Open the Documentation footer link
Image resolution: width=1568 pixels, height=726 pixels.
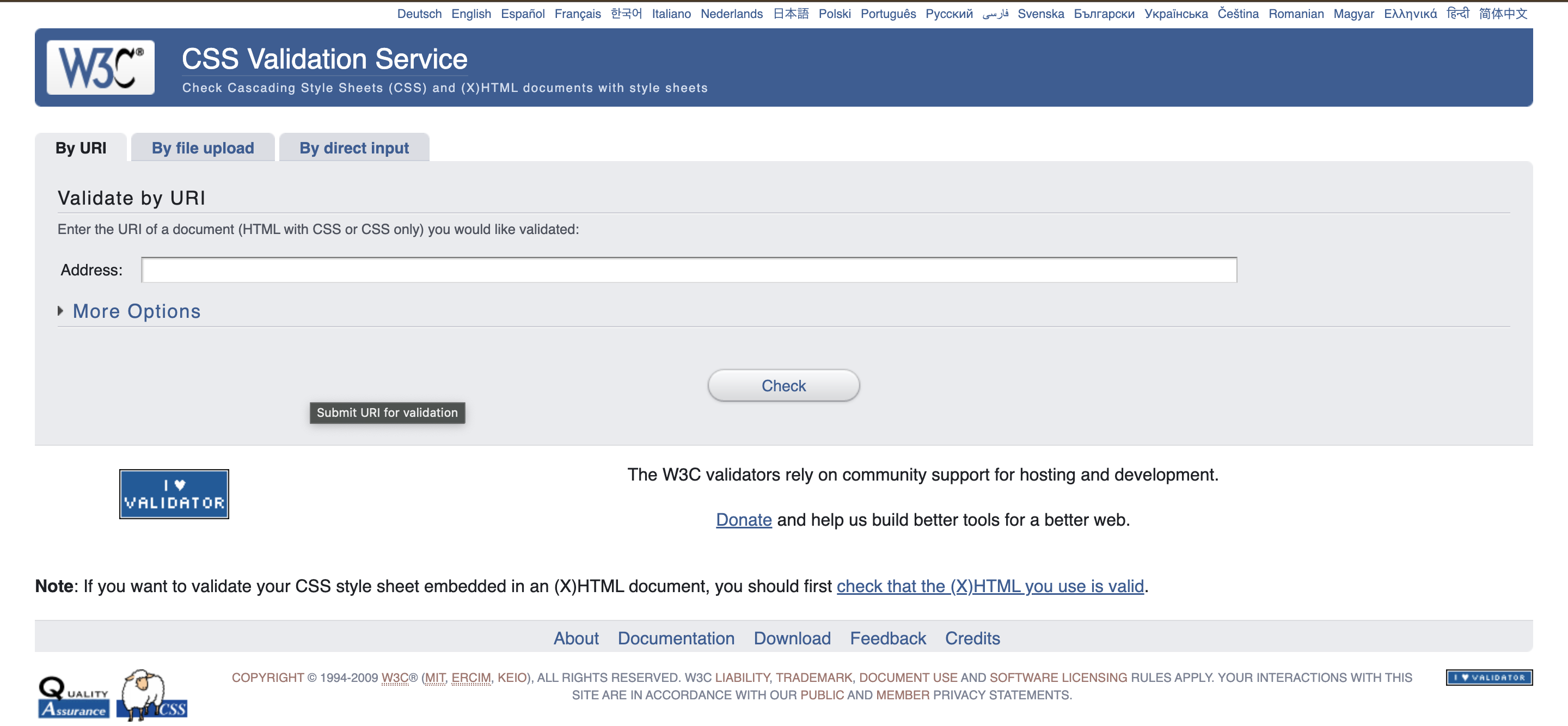point(676,638)
